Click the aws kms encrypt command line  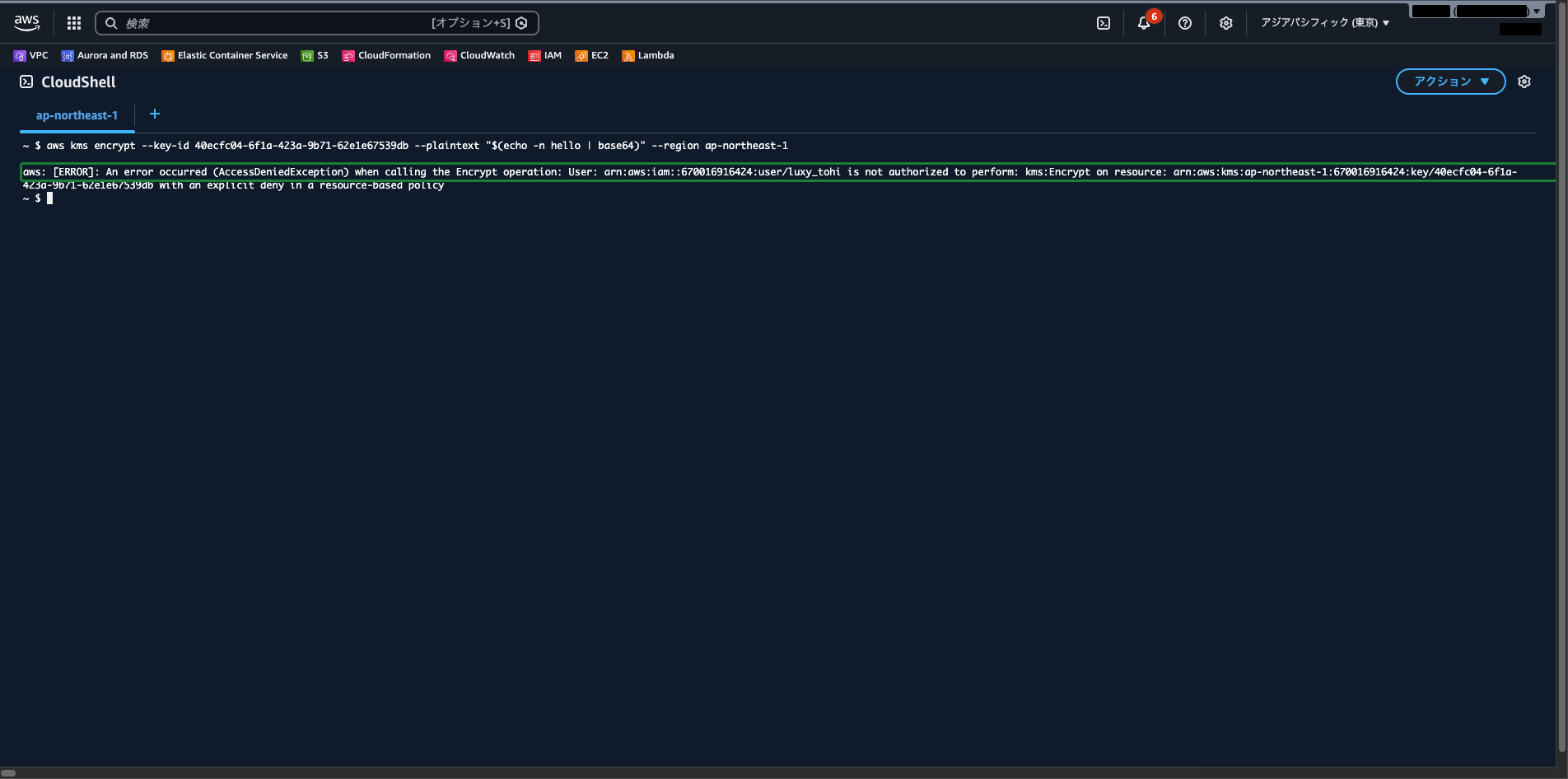coord(405,146)
